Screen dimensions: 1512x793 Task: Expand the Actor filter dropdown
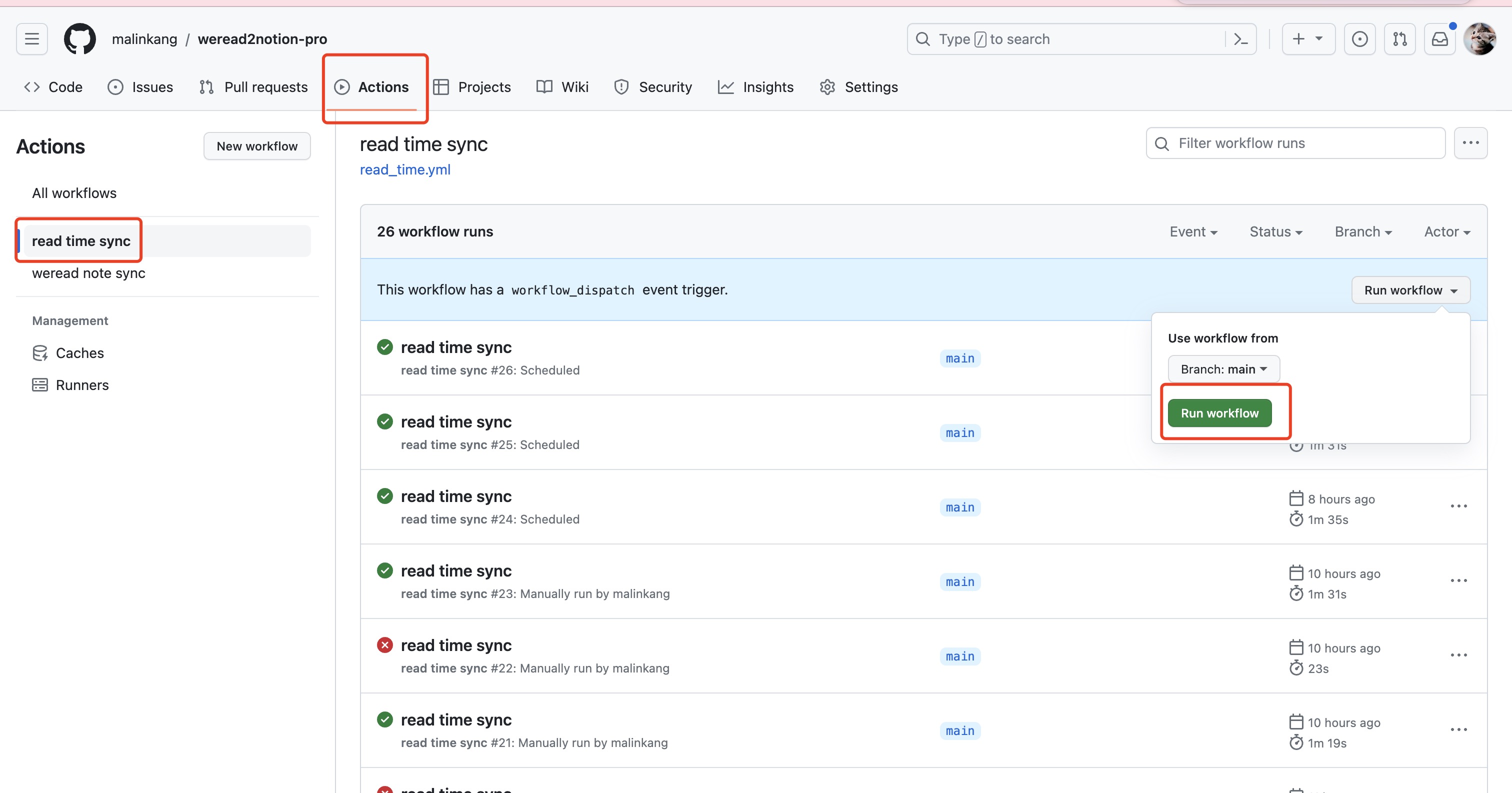[1446, 232]
